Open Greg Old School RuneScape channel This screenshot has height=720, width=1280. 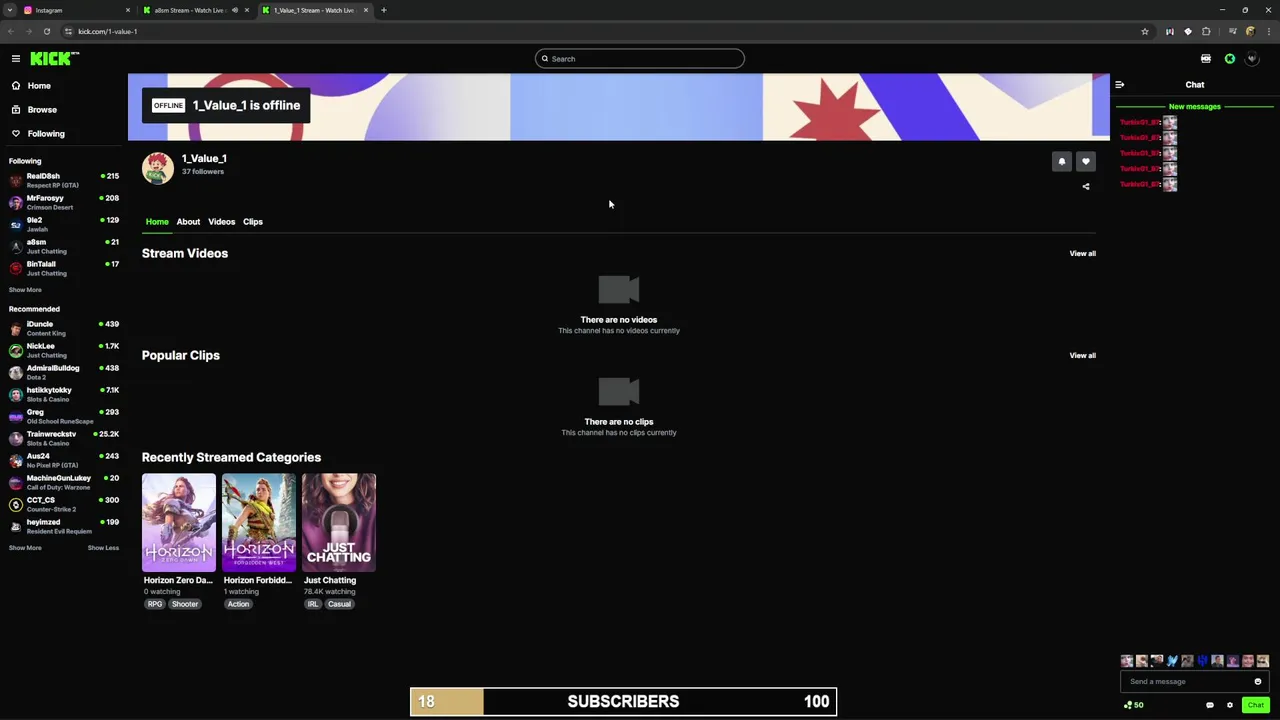point(64,416)
